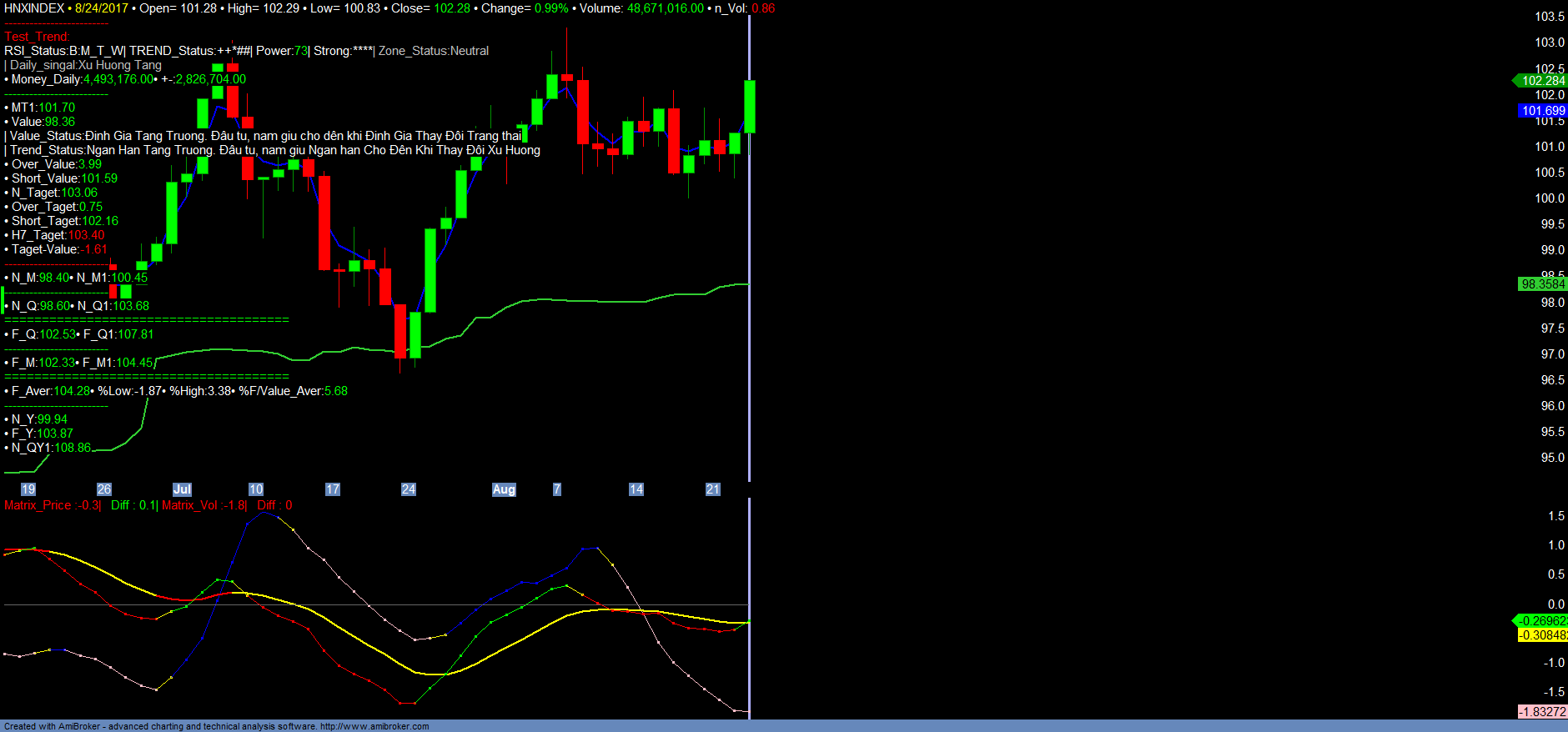
Task: Click the Zone_Status:Neutral text
Action: 434,51
